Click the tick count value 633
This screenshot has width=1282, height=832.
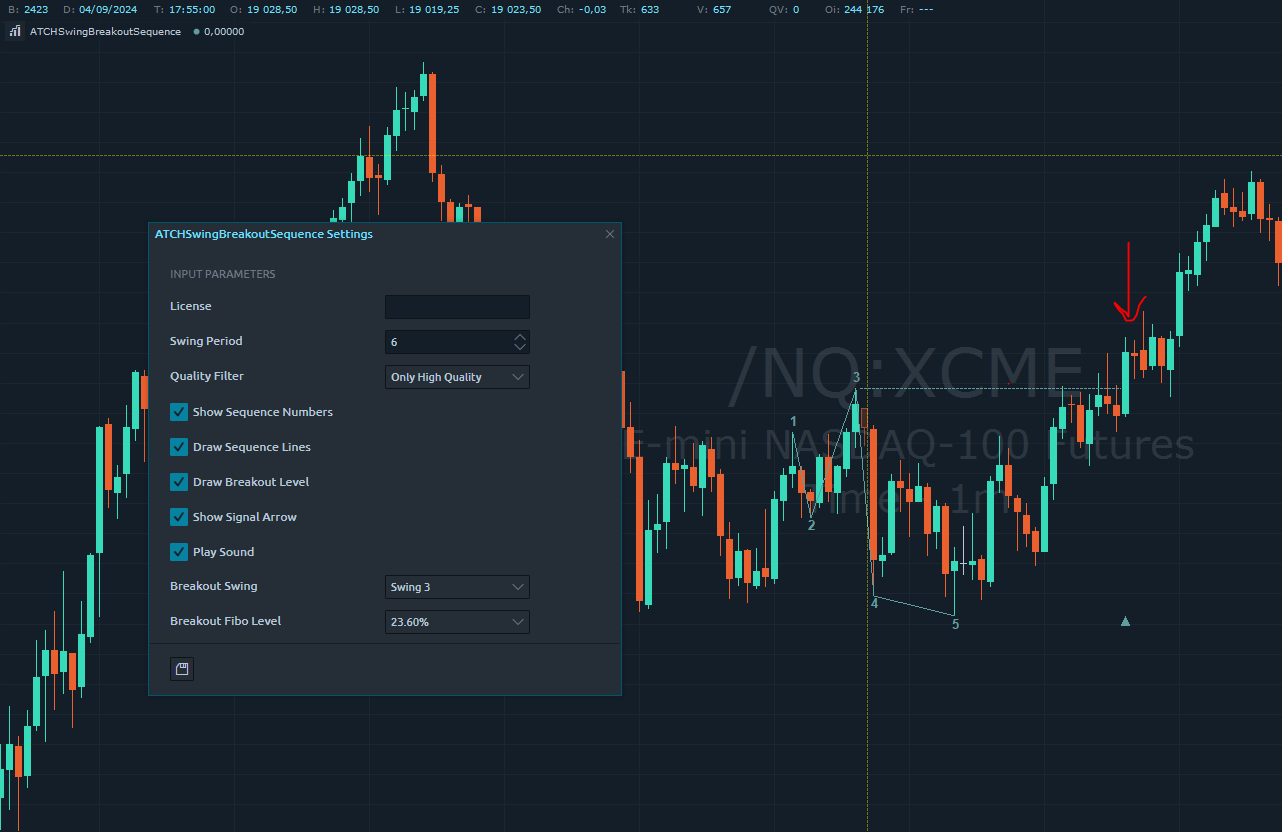(650, 9)
